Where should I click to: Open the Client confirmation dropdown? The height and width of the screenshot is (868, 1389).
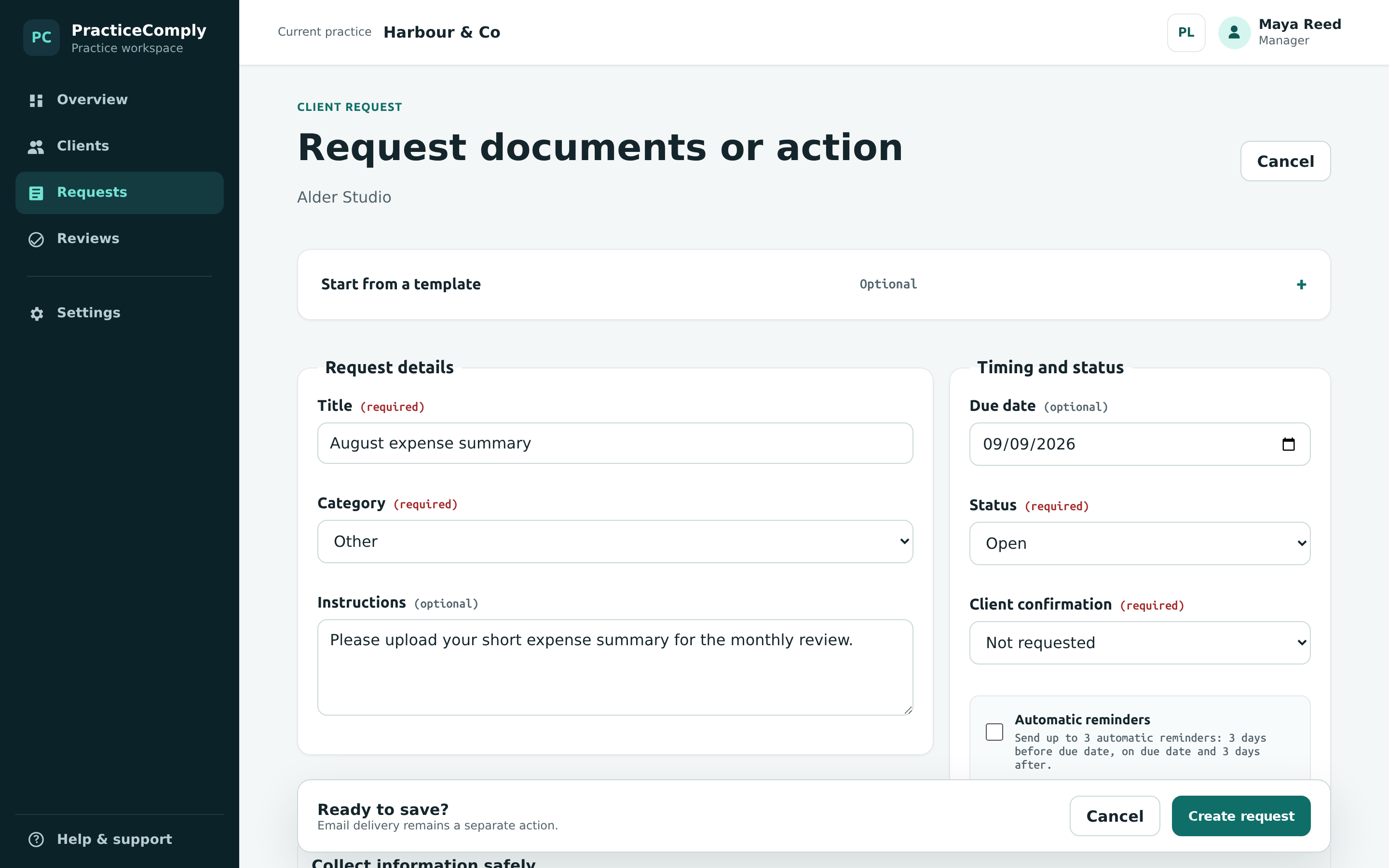(x=1139, y=643)
